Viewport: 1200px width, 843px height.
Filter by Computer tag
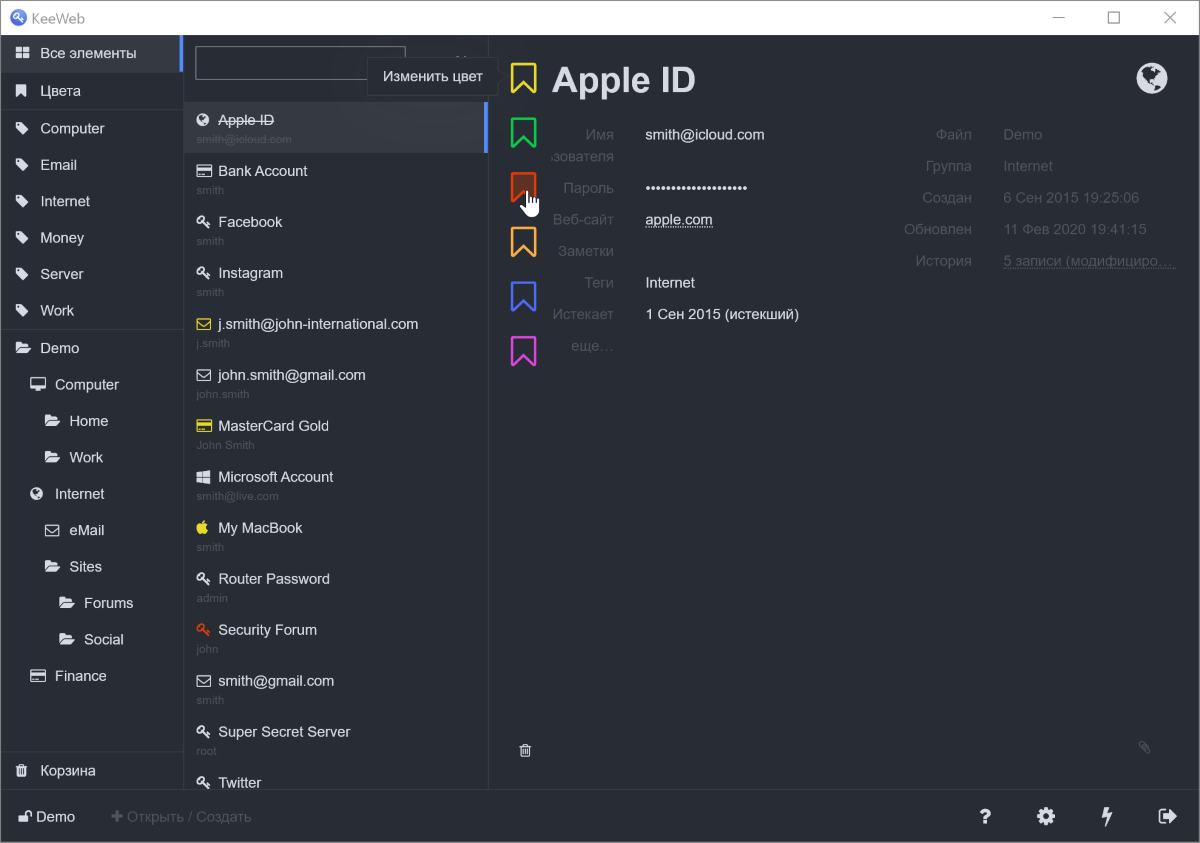pyautogui.click(x=91, y=128)
